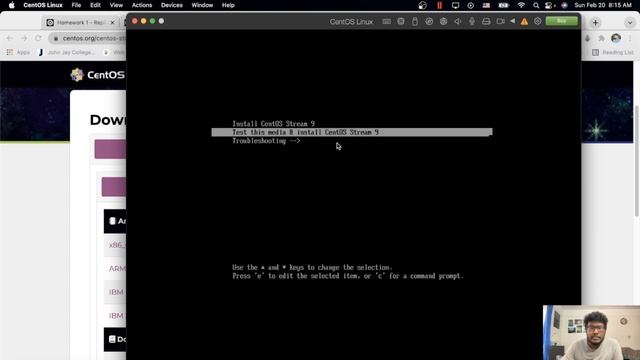Open the Edit menu
Screen dimensions: 640x360
tap(95, 5)
